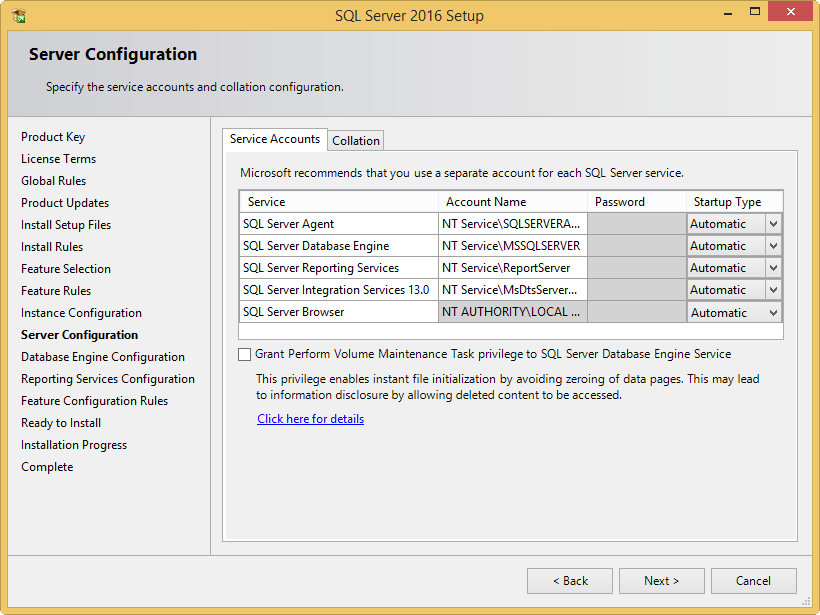Open the Click here for details link
This screenshot has height=615, width=820.
tap(311, 419)
